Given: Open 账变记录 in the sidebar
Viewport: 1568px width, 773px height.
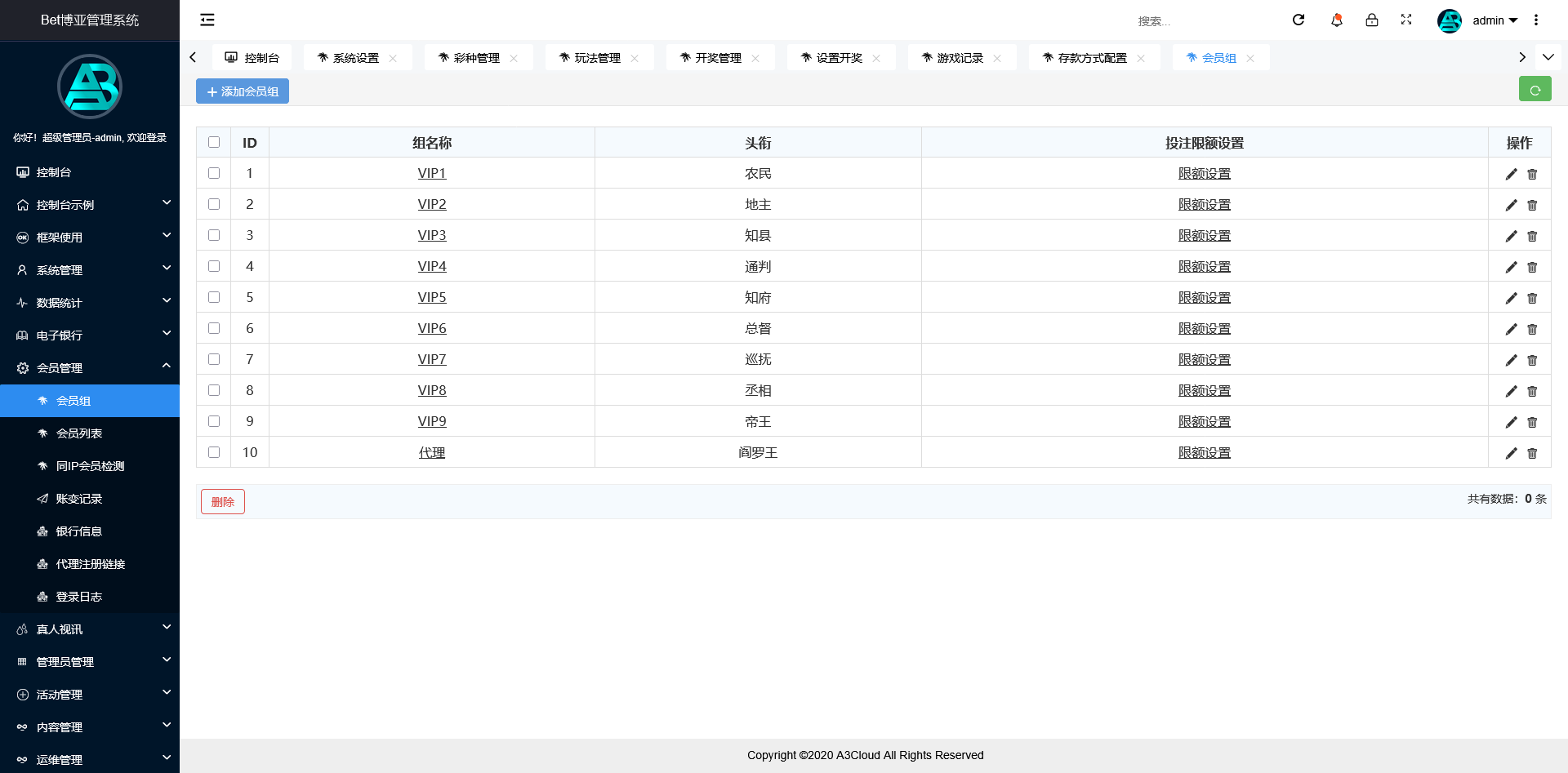Looking at the screenshot, I should [x=90, y=499].
